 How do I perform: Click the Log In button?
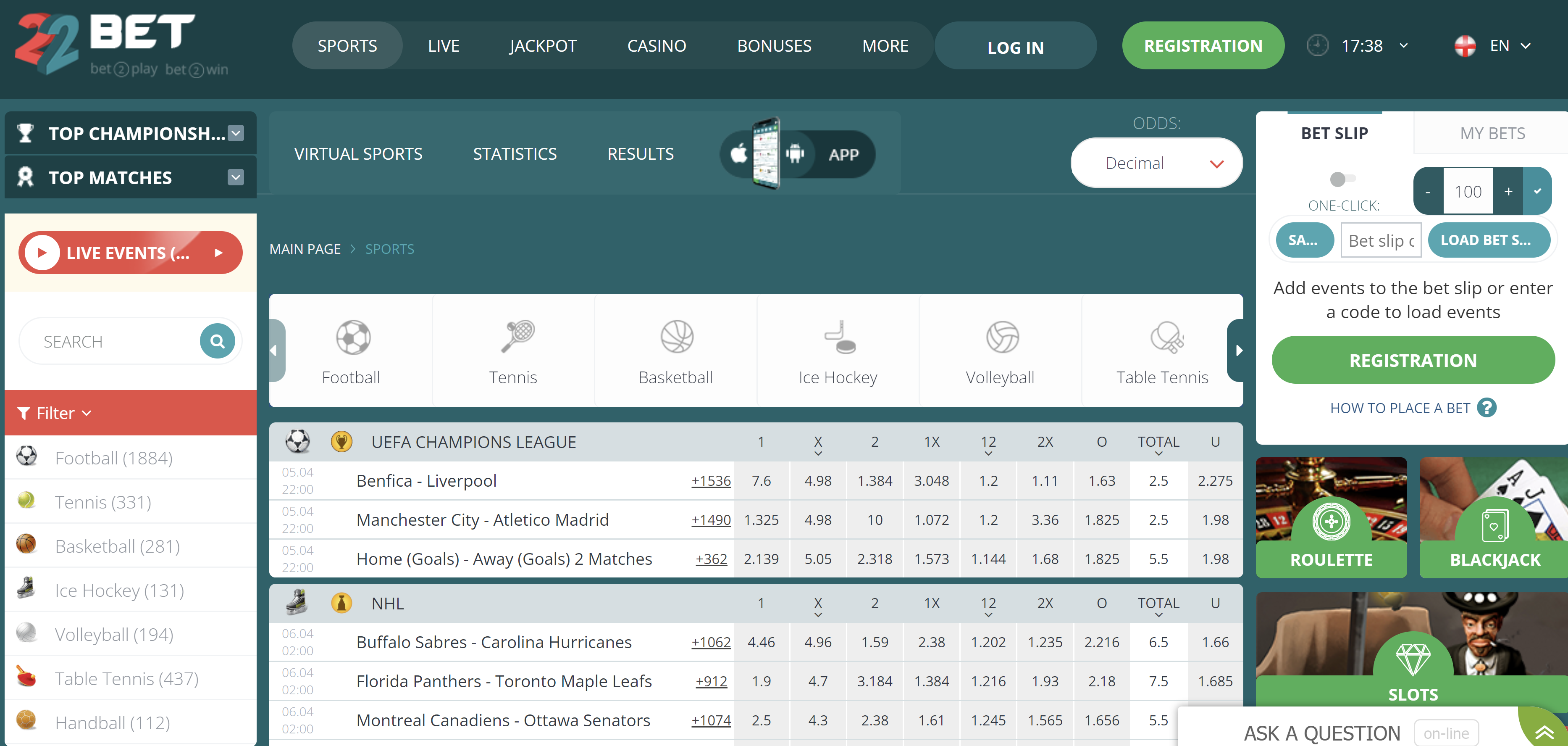point(1015,47)
